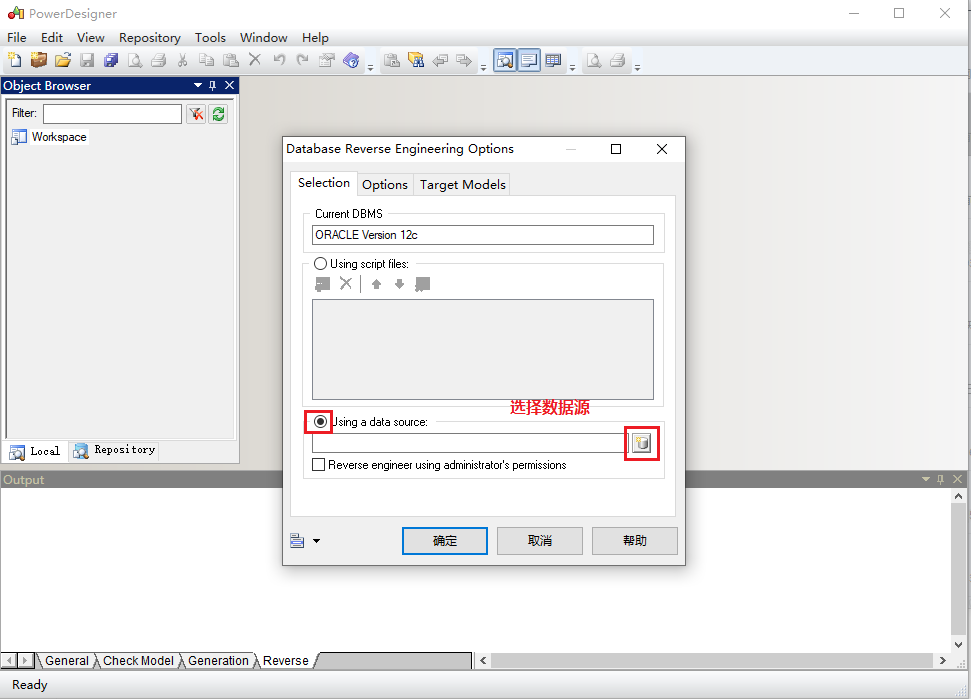The height and width of the screenshot is (699, 971).
Task: Click the data source text field
Action: (470, 443)
